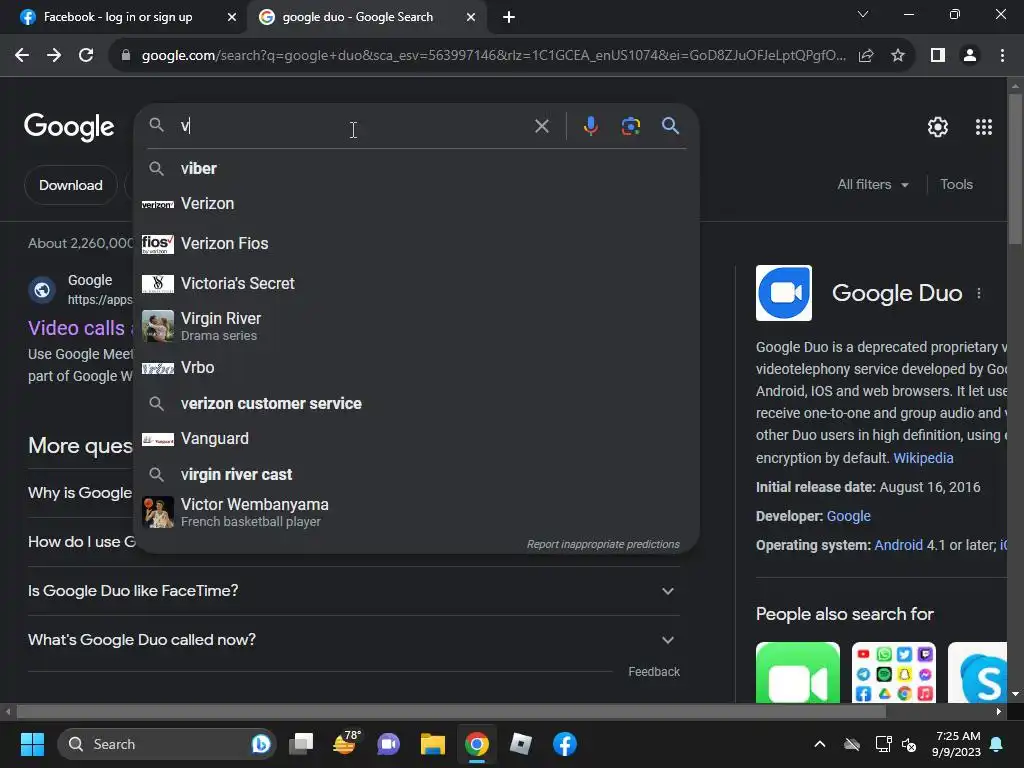Click the vertical page scrollbar

(x=1015, y=170)
